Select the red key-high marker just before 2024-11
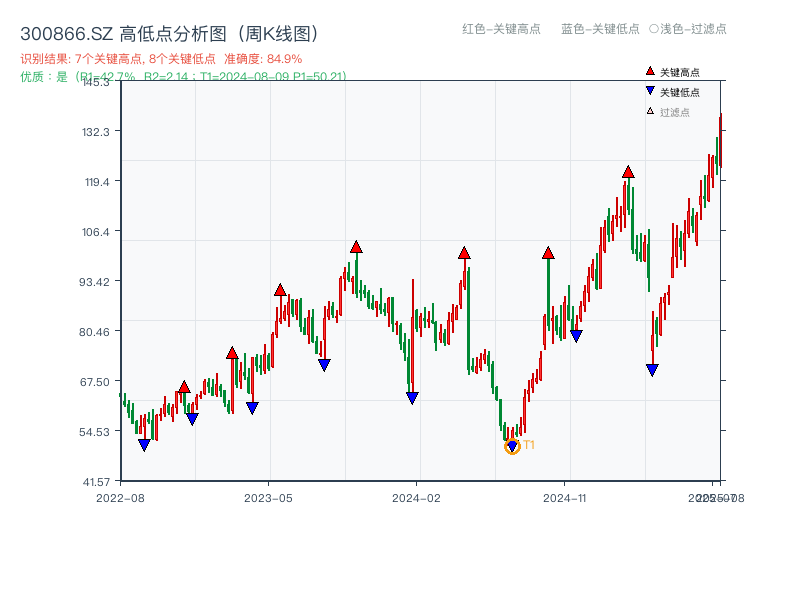 tap(548, 253)
